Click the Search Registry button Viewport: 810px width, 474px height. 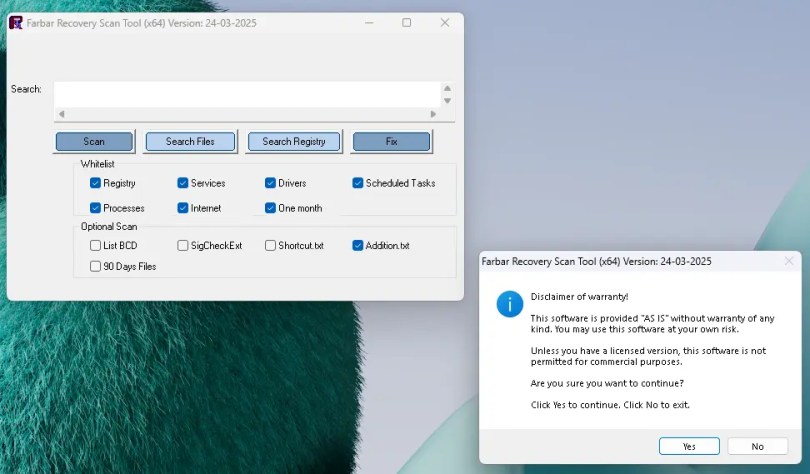tap(294, 141)
